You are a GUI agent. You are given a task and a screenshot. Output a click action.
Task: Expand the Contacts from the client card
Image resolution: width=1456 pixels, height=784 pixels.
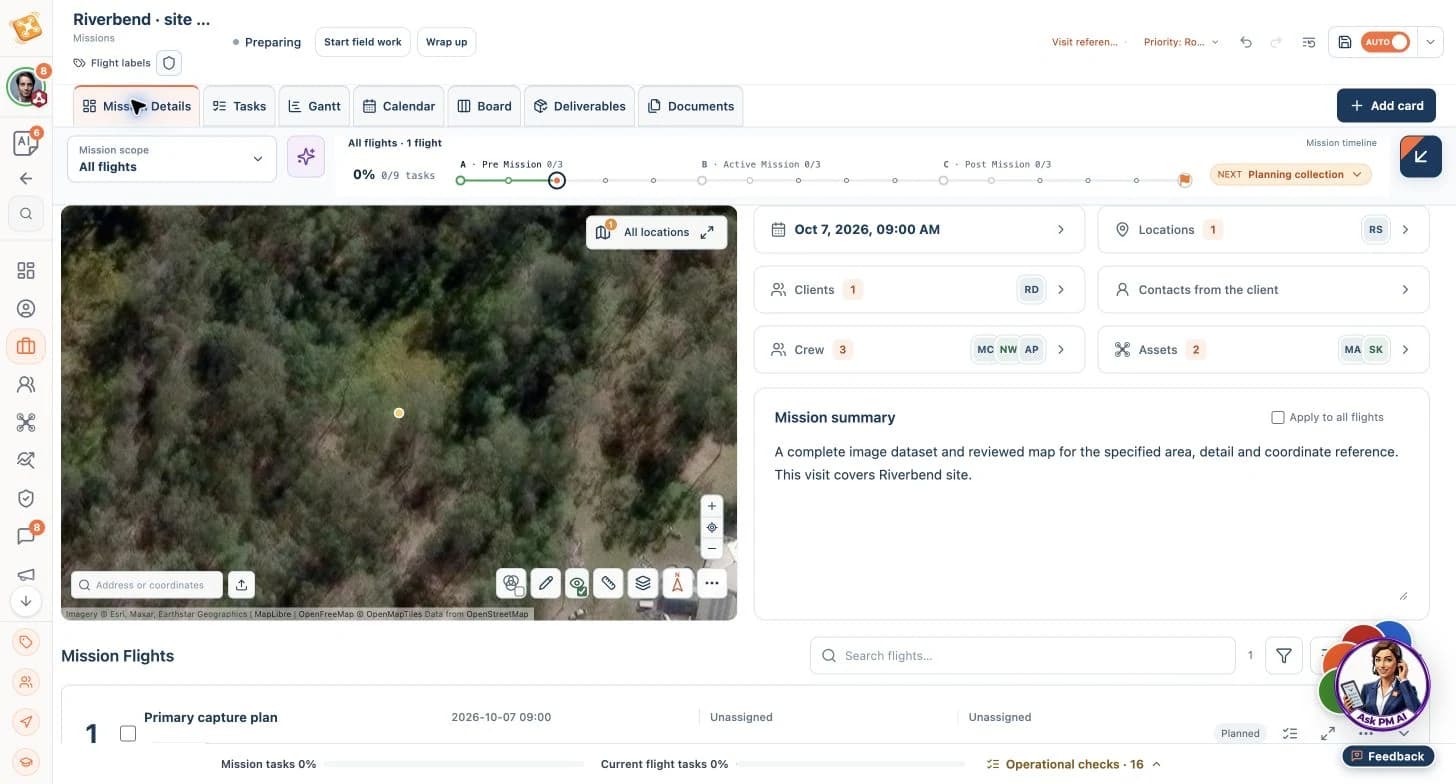click(1263, 290)
